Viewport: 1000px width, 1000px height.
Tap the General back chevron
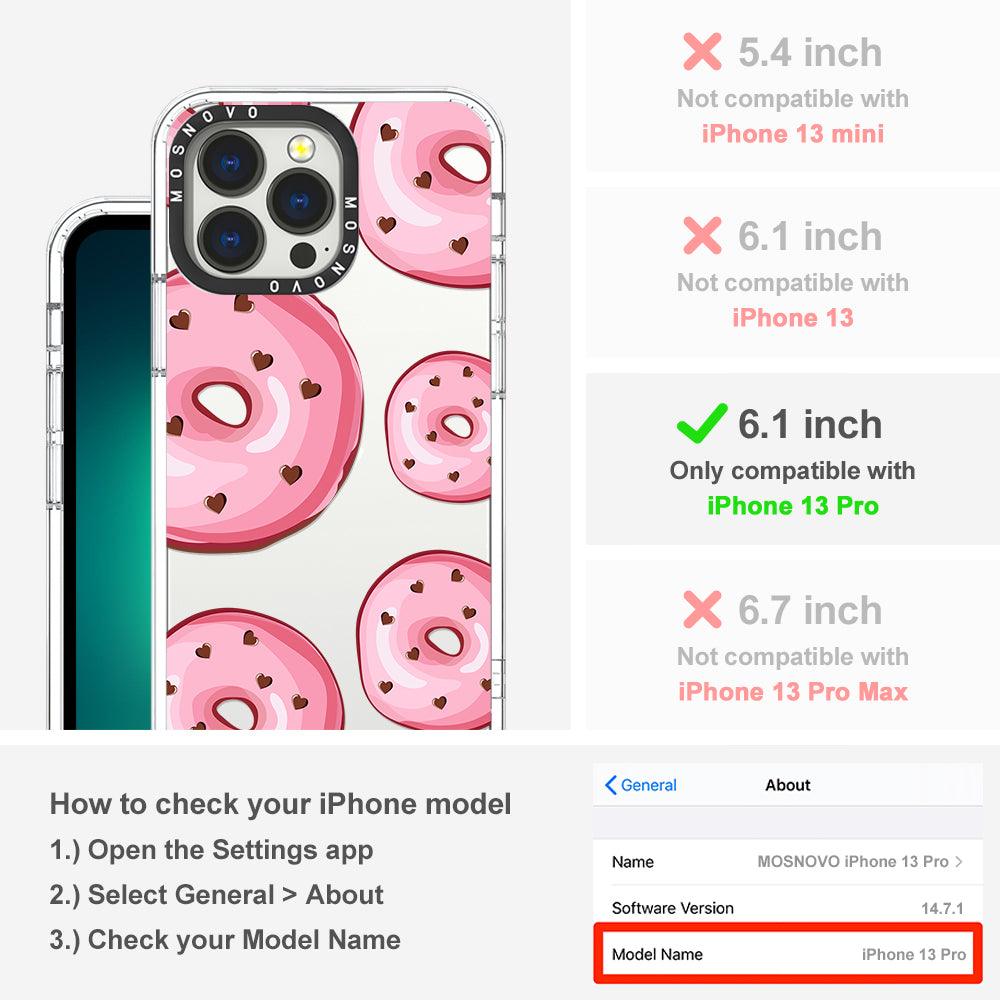610,785
